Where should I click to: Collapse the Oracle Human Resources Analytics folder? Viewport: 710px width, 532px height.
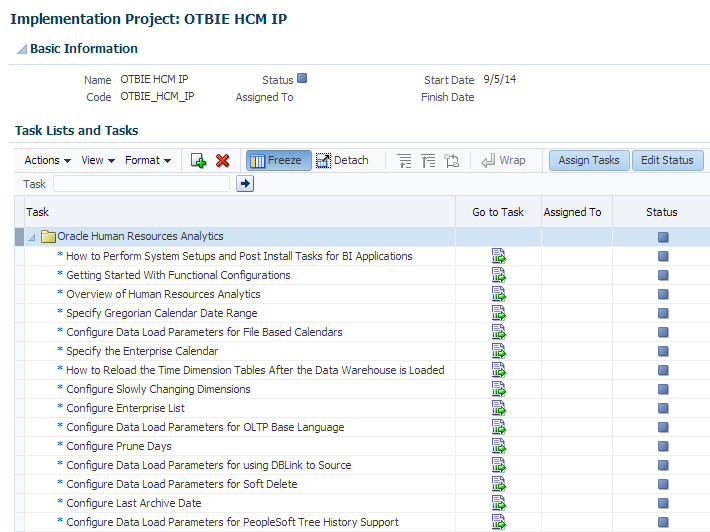(31, 237)
